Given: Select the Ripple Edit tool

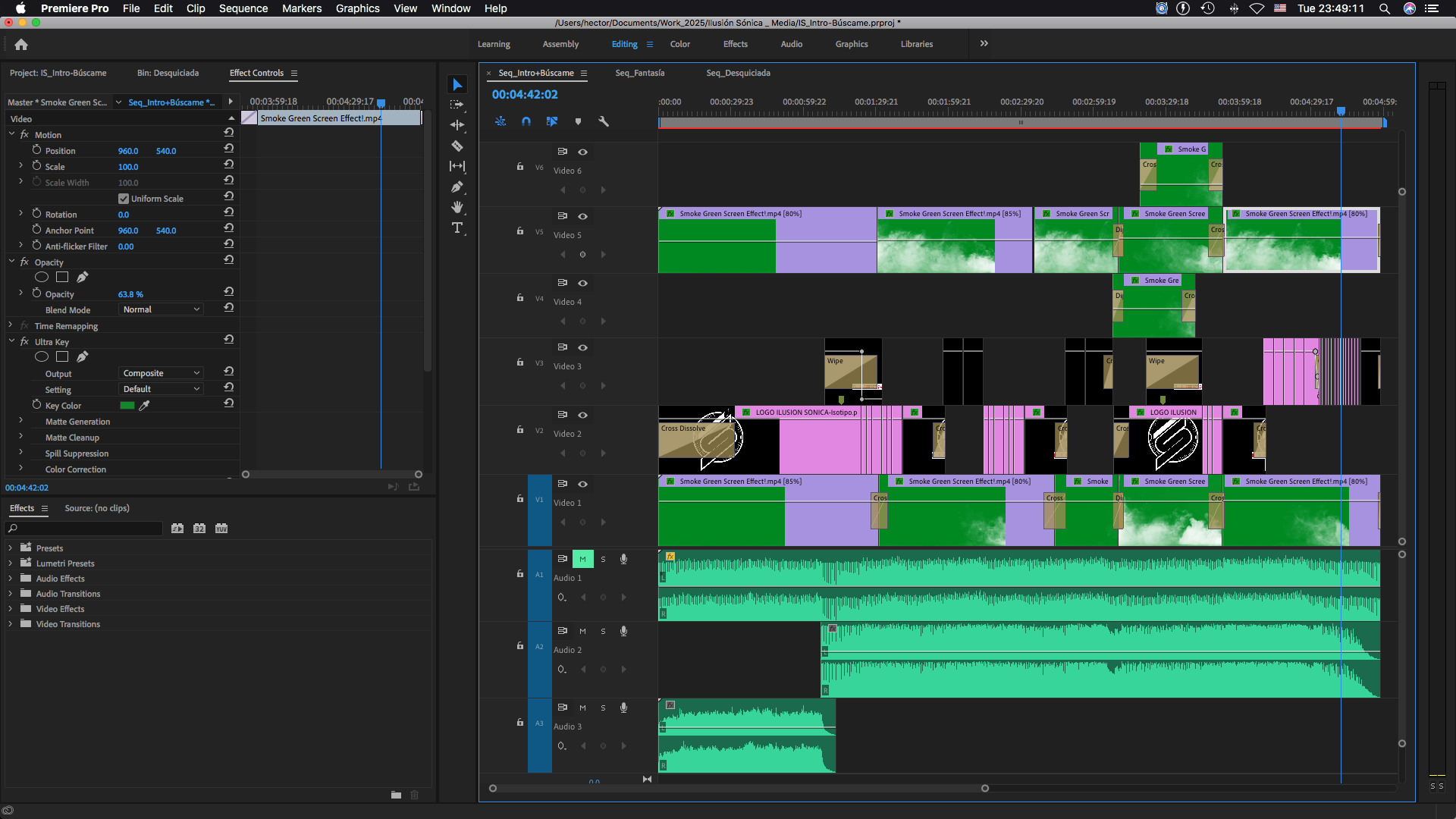Looking at the screenshot, I should (457, 125).
